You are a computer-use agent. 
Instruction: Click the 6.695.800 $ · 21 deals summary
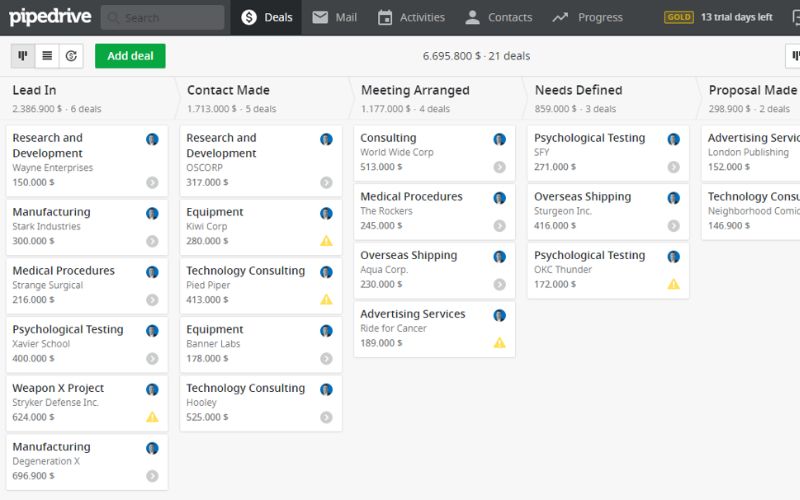click(476, 56)
